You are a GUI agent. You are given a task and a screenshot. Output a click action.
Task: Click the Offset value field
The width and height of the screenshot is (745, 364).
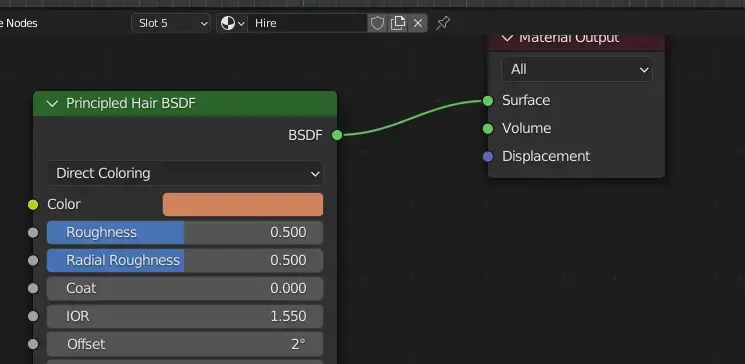[185, 344]
